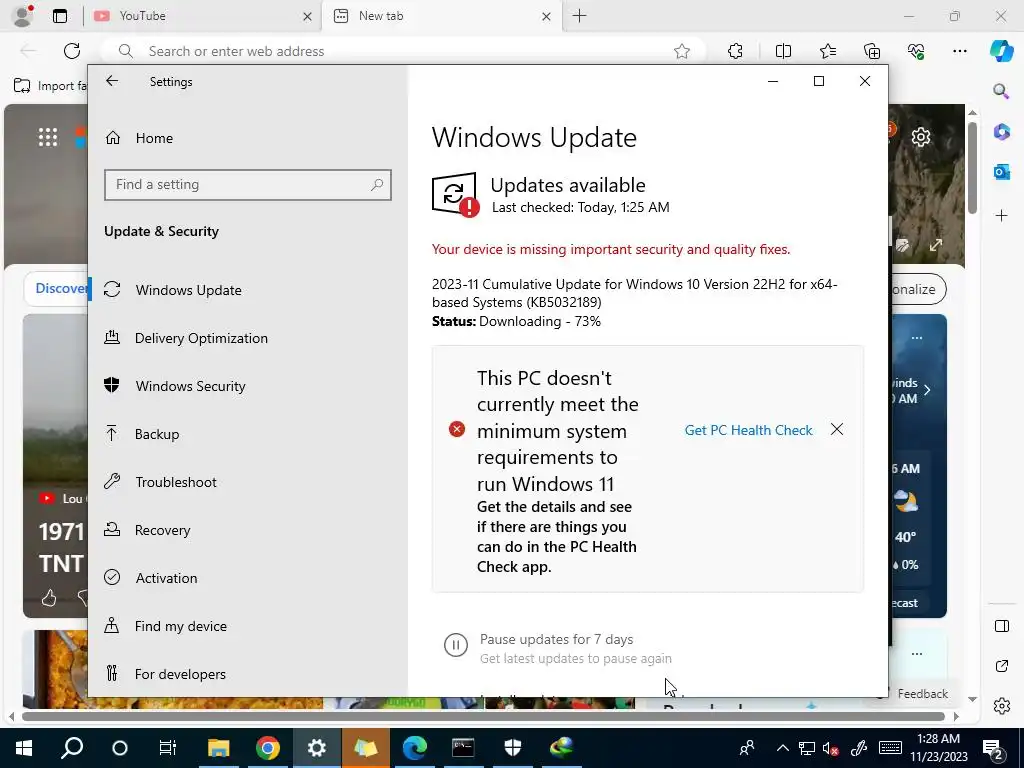Open Copilot in Edge toolbar
The image size is (1024, 768).
(x=1001, y=51)
